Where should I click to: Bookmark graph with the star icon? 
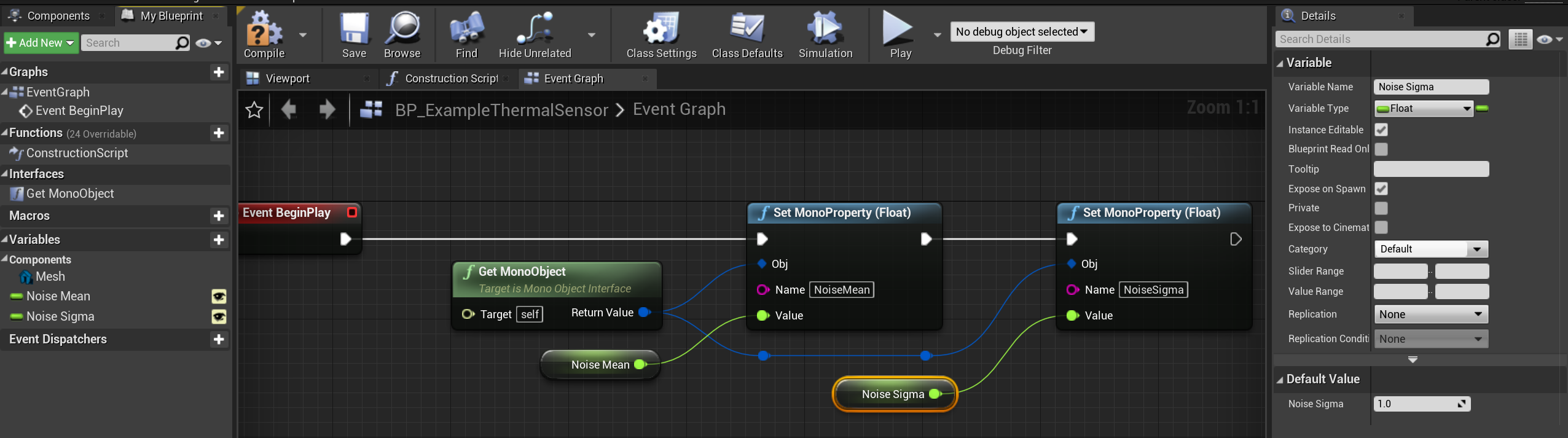(254, 110)
